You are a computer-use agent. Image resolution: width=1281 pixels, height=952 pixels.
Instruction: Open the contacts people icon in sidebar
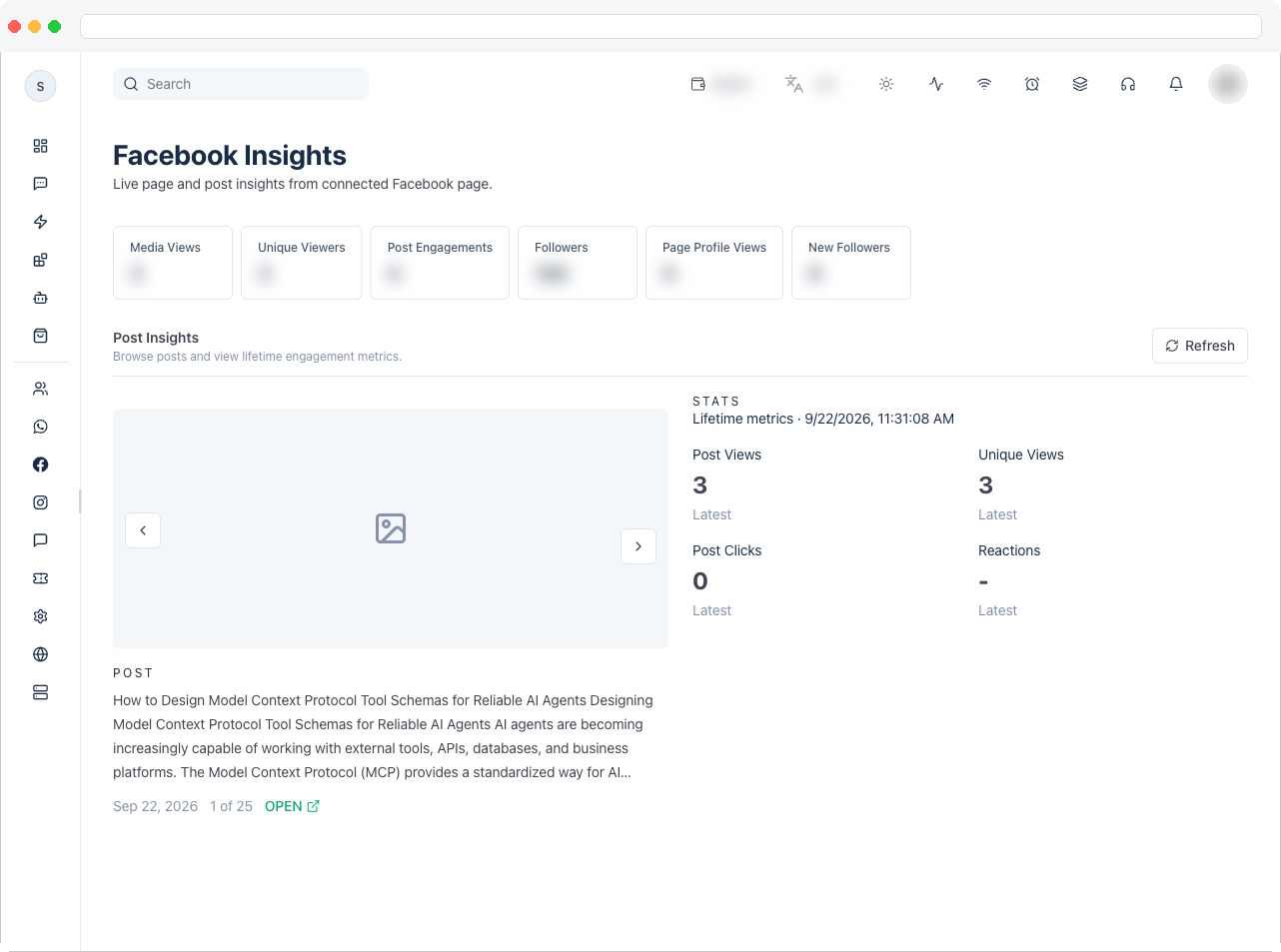click(x=40, y=389)
